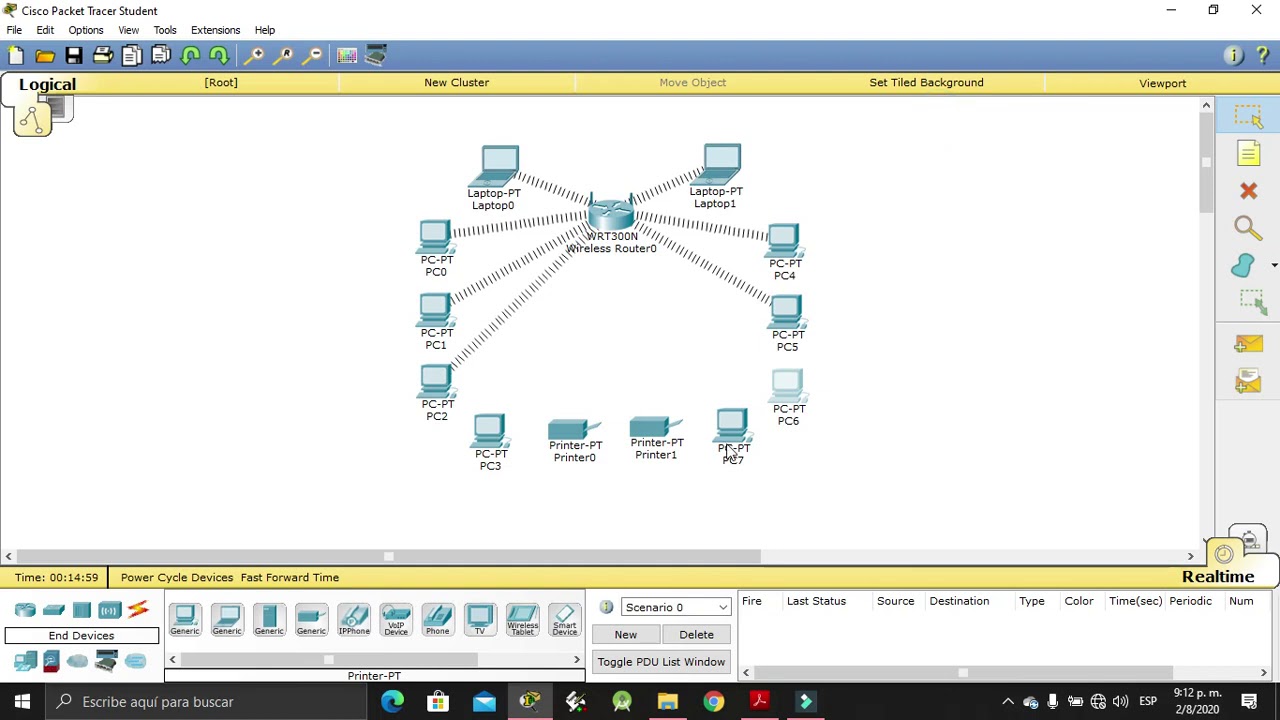Viewport: 1280px width, 720px height.
Task: Select WRT300N Wireless Router0 on canvas
Action: click(x=611, y=214)
